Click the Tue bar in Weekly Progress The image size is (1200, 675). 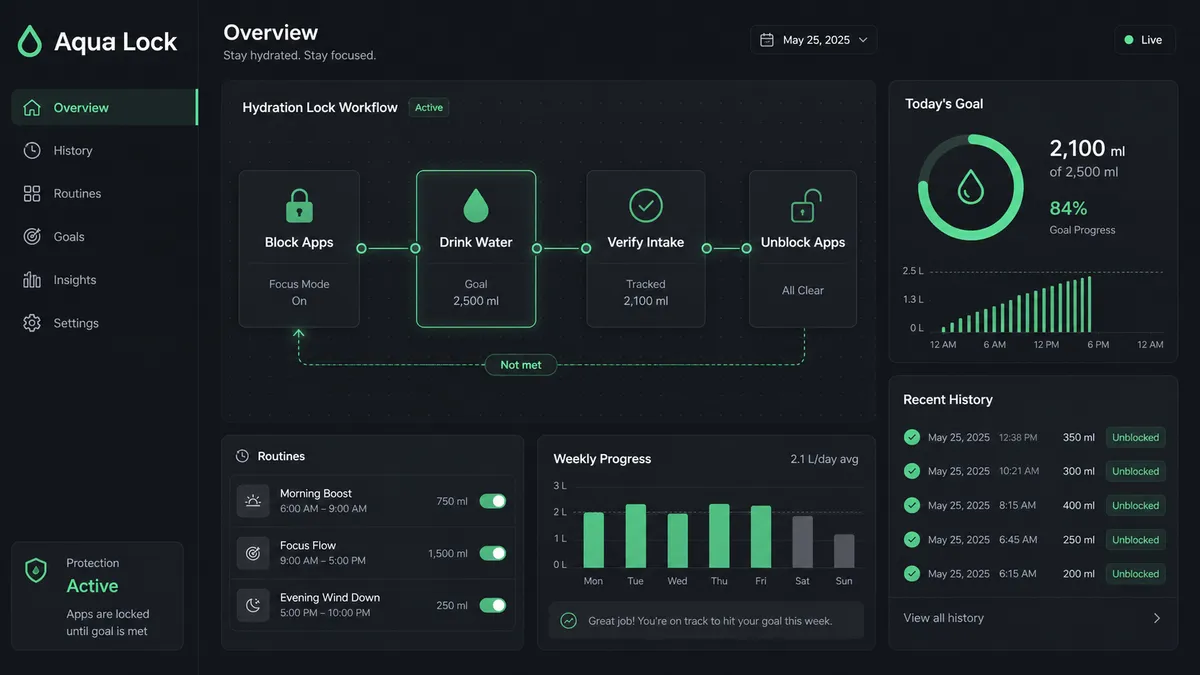point(635,536)
